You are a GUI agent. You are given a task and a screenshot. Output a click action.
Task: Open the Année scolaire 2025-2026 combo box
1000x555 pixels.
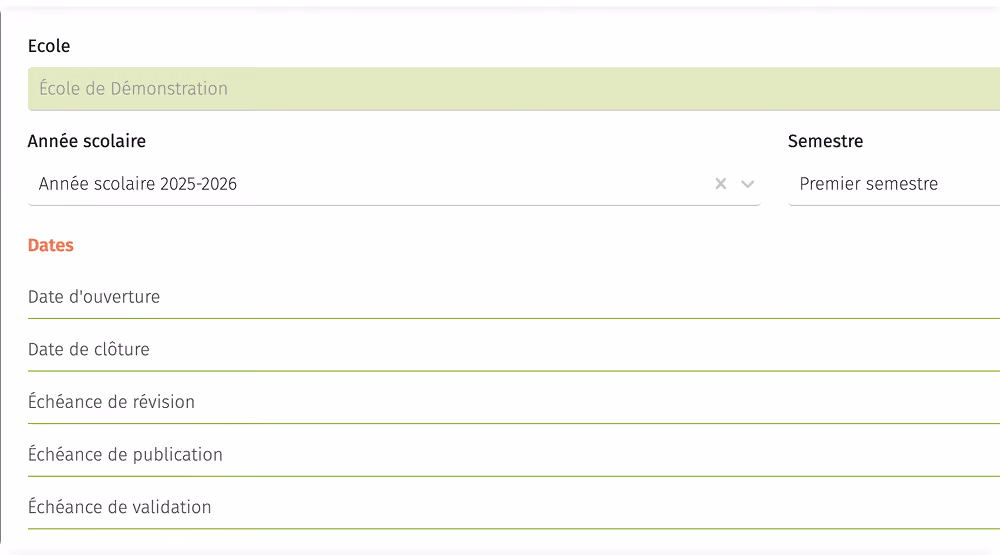(x=394, y=184)
